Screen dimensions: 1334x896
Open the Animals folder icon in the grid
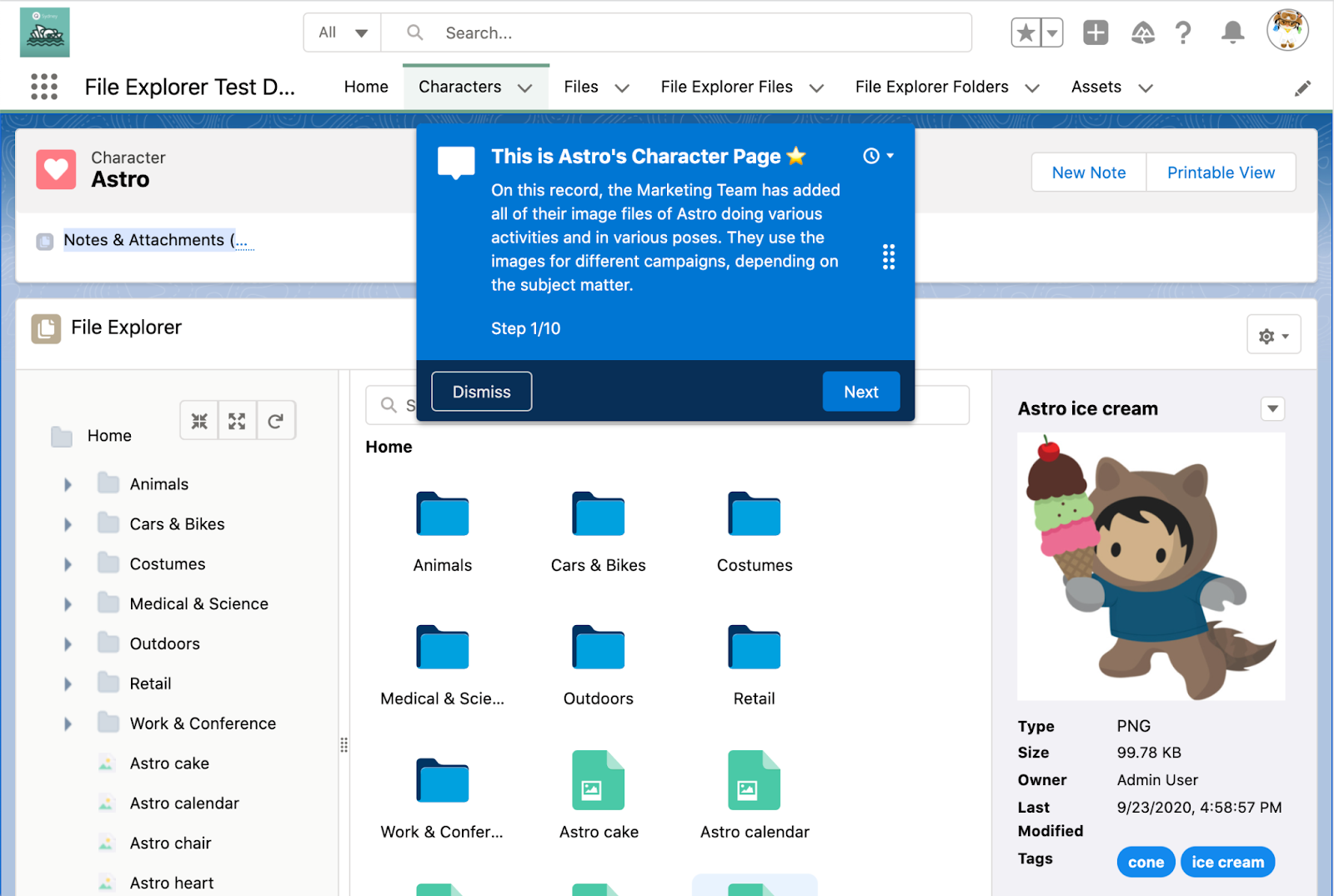click(x=443, y=513)
